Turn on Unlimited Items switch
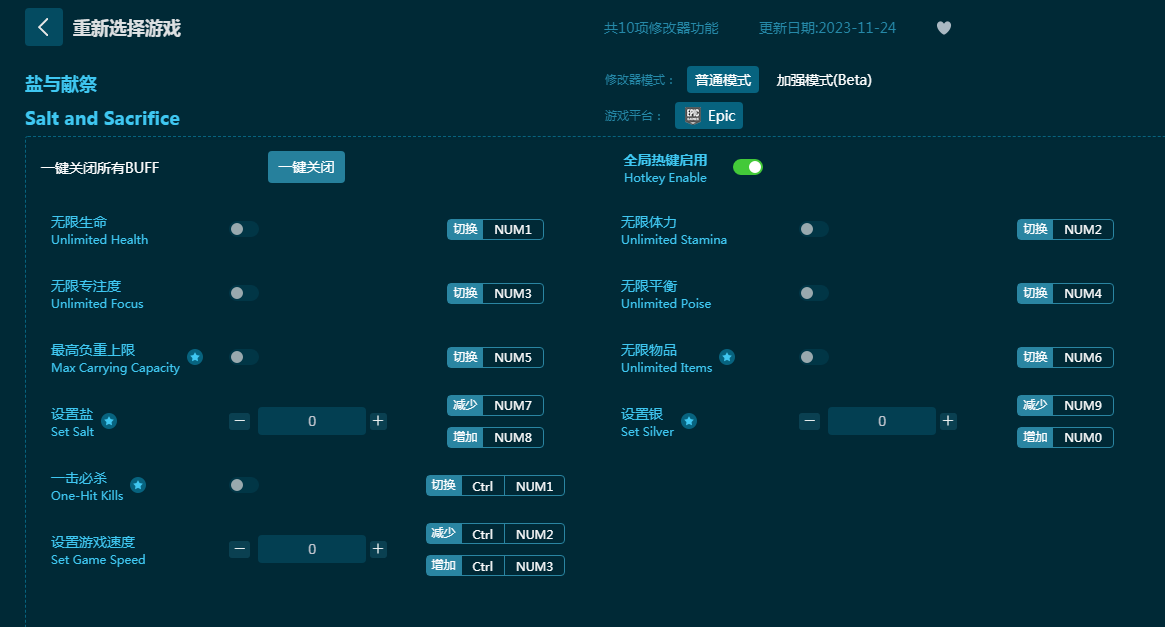 (x=814, y=357)
